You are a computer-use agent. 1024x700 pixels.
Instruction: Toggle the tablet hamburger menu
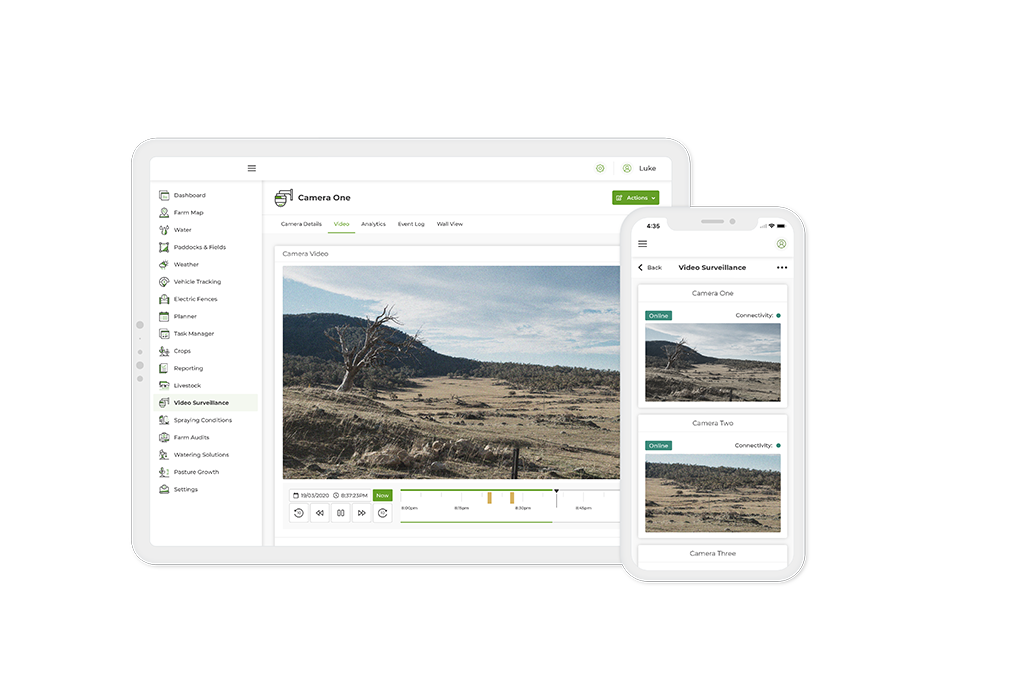[x=252, y=168]
